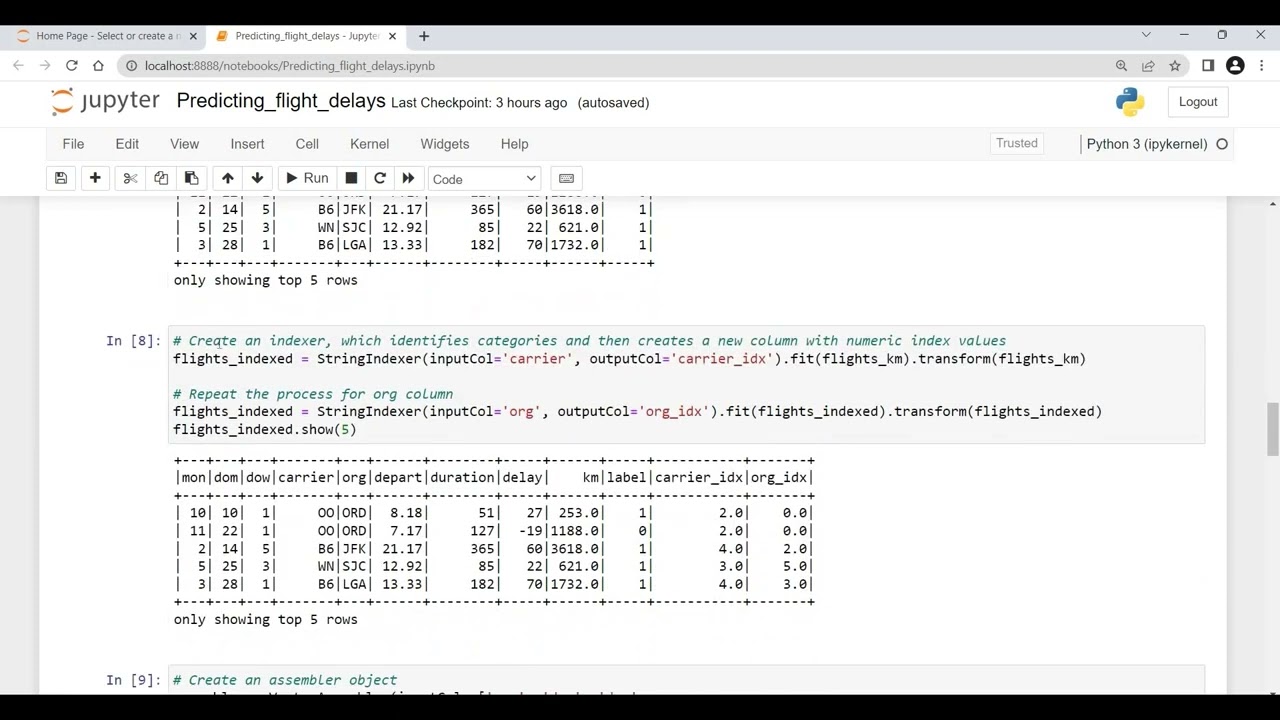Open a new browser tab
1280x720 pixels.
click(424, 36)
